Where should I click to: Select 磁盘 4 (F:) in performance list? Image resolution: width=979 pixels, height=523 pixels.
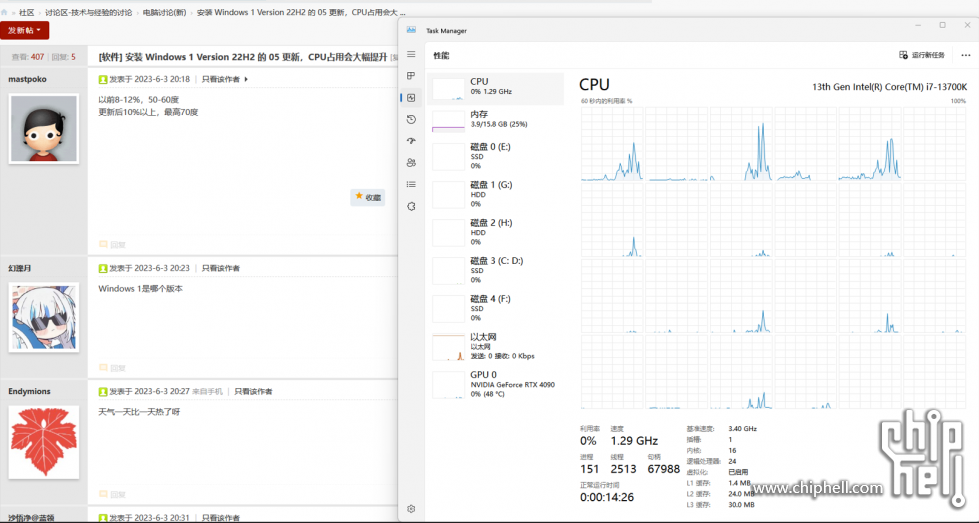pyautogui.click(x=496, y=308)
